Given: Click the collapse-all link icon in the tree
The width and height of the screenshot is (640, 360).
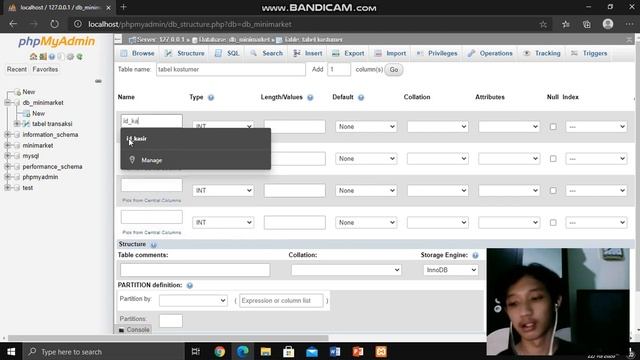Looking at the screenshot, I should pyautogui.click(x=98, y=81).
